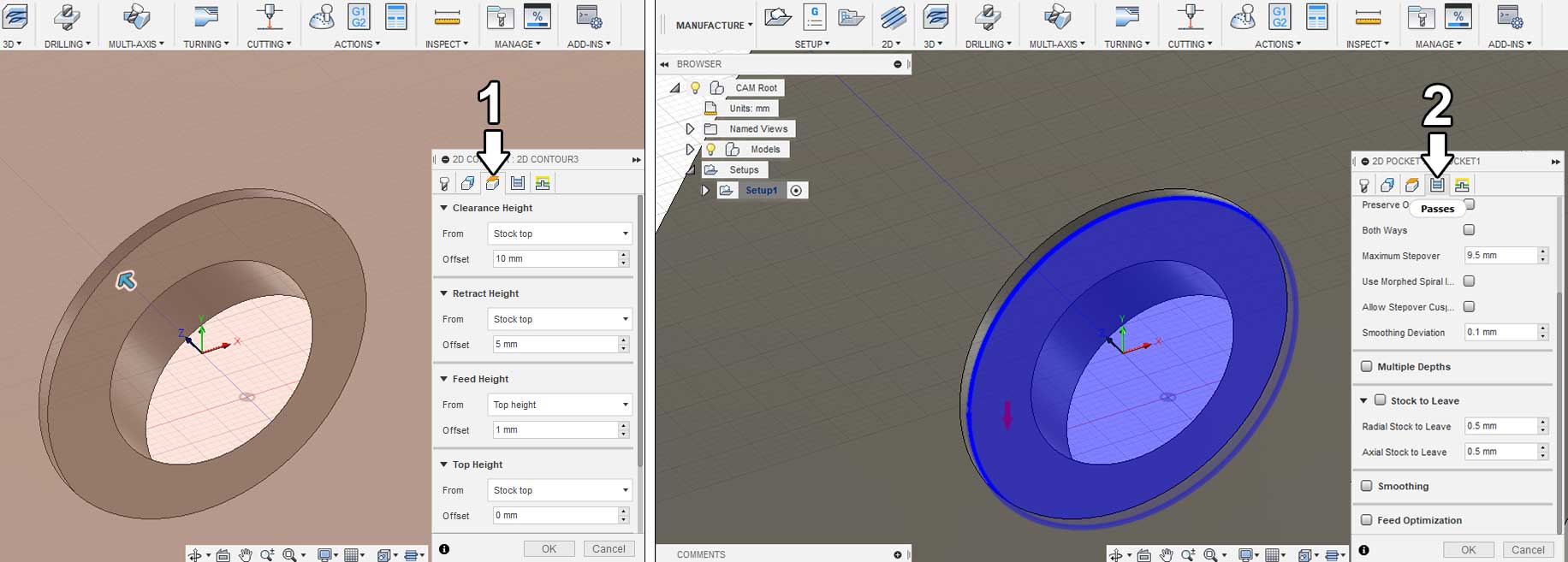Enable Both Ways checkbox
The image size is (1568, 562).
click(x=1469, y=230)
